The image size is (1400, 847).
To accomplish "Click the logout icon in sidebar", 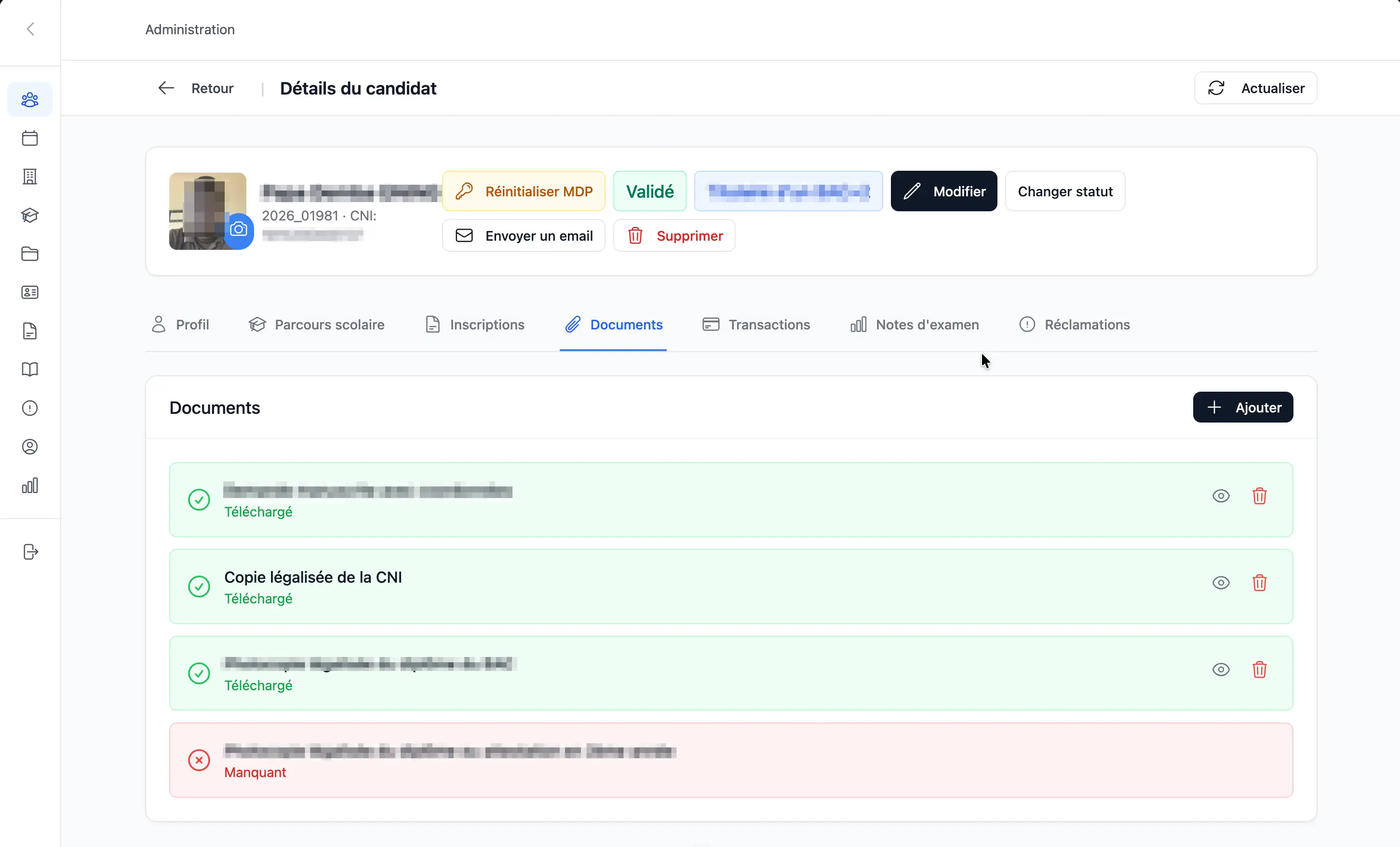I will 30,551.
